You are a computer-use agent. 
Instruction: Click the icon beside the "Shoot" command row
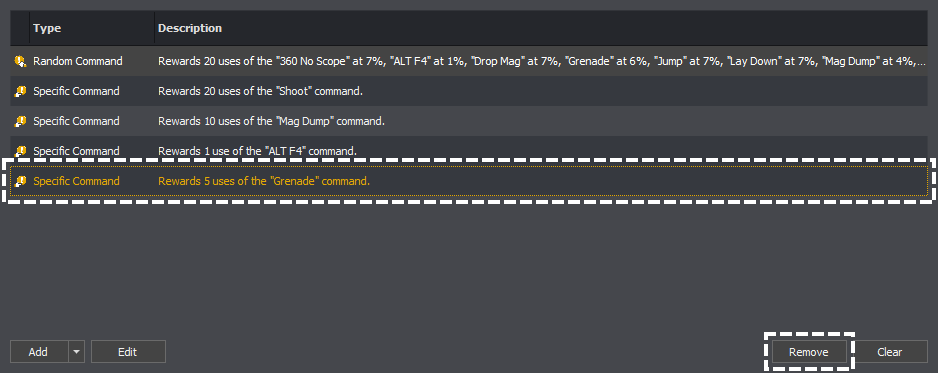pyautogui.click(x=20, y=91)
